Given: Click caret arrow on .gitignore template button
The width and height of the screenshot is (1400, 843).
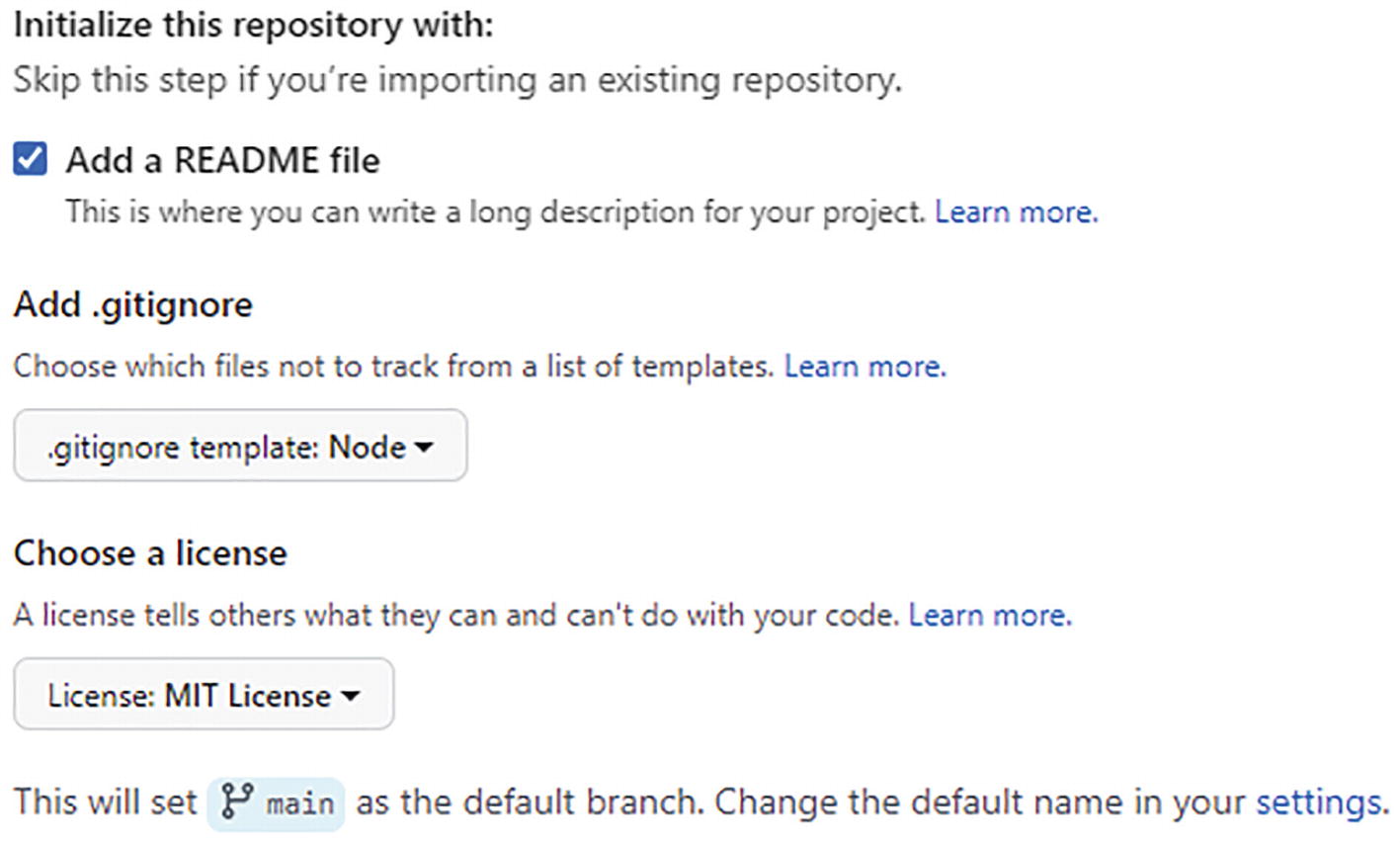Looking at the screenshot, I should (x=424, y=448).
